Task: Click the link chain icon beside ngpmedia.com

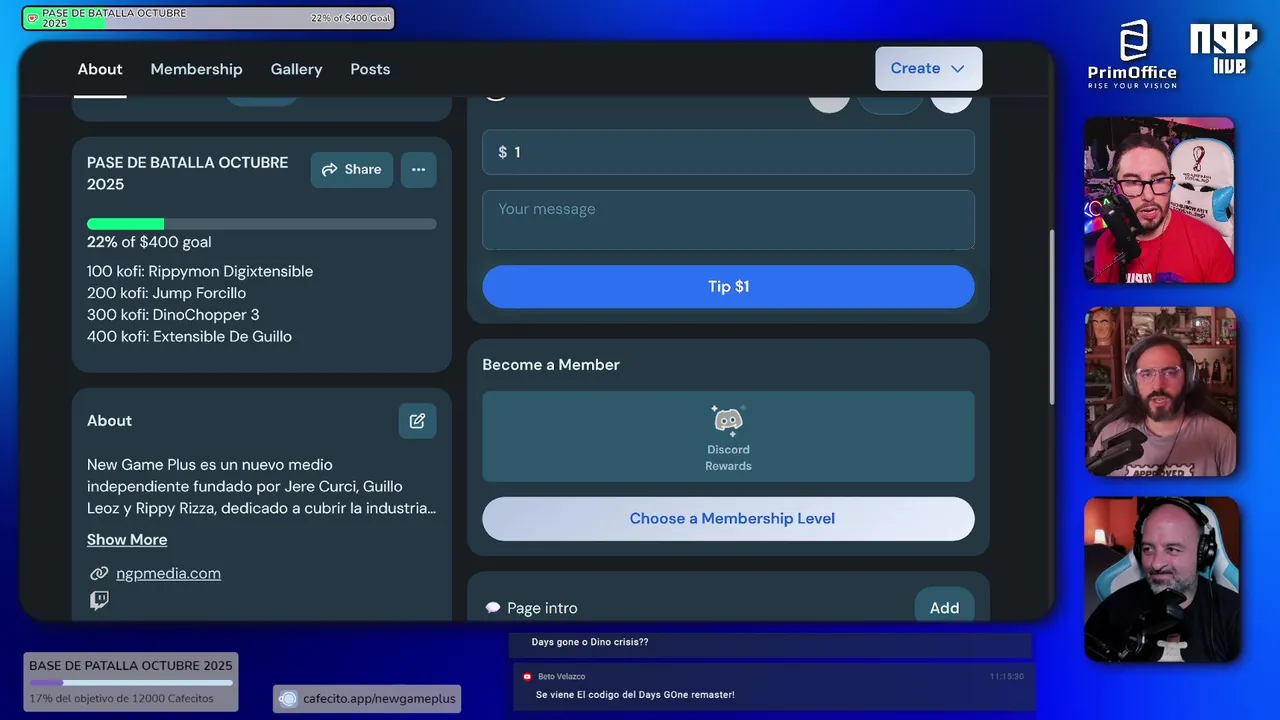Action: (99, 574)
